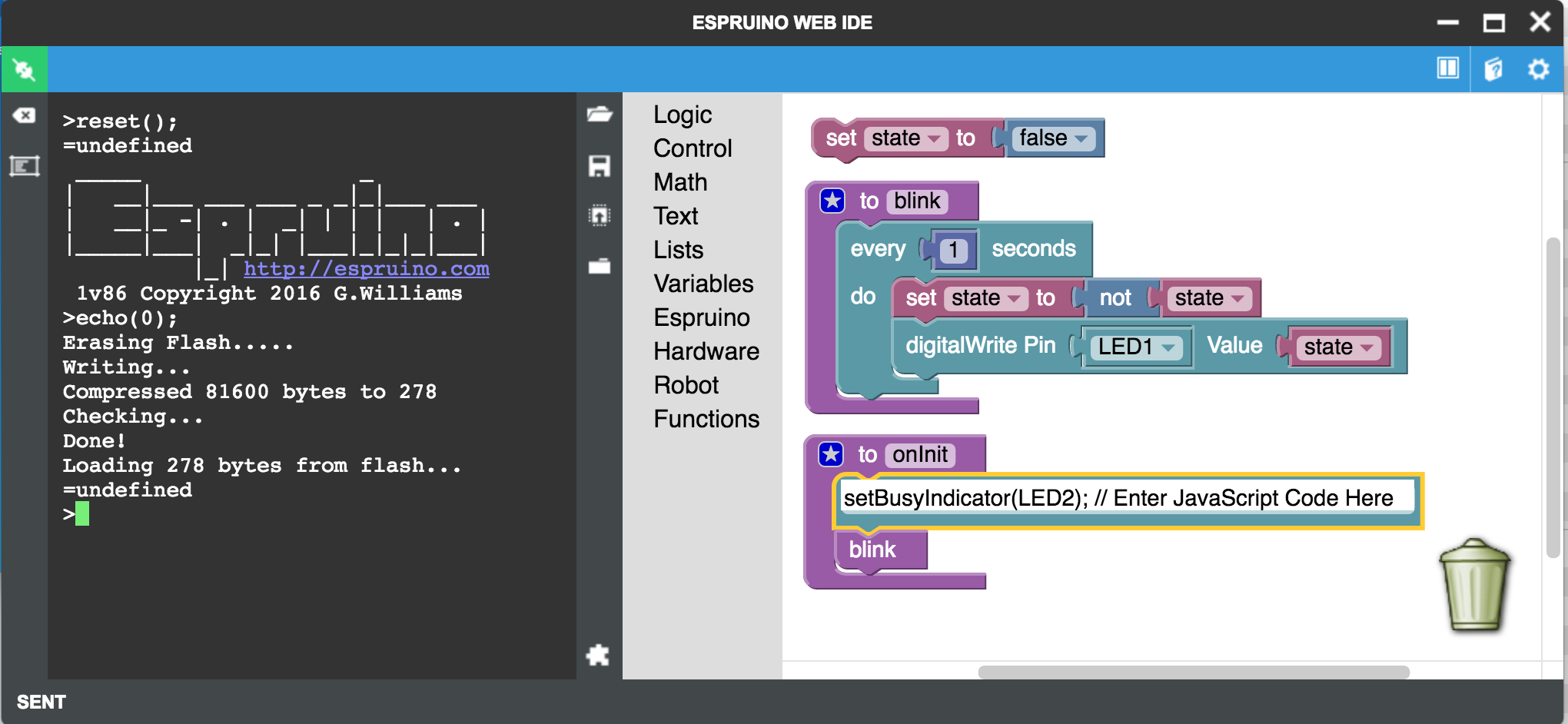Close the Espruino Web IDE window
Image resolution: width=1568 pixels, height=724 pixels.
[x=1540, y=22]
